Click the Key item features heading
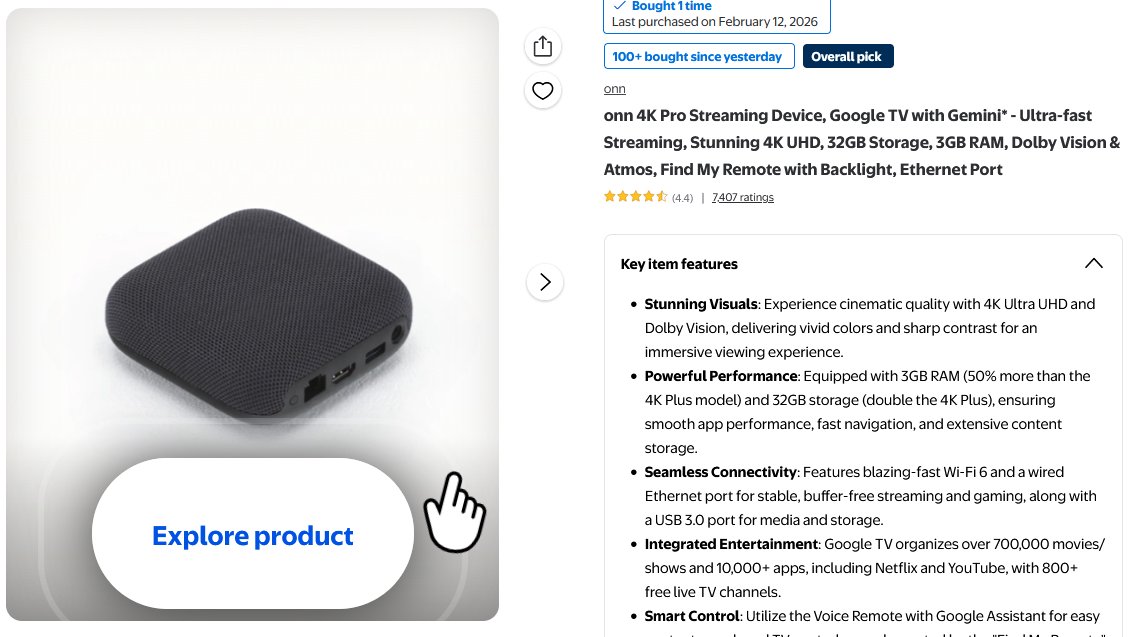Screen dimensions: 1130x637 coord(679,264)
